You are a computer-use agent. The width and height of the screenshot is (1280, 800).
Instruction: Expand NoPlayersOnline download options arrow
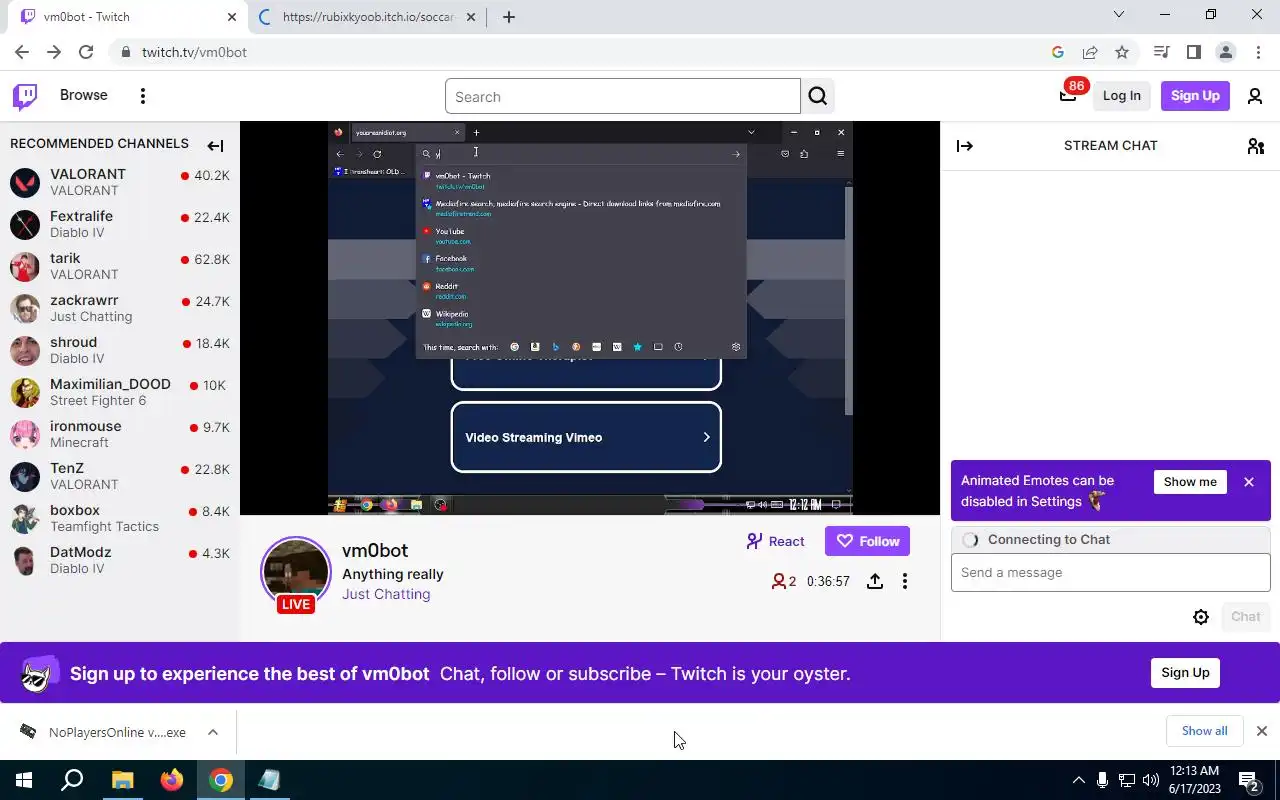point(213,732)
